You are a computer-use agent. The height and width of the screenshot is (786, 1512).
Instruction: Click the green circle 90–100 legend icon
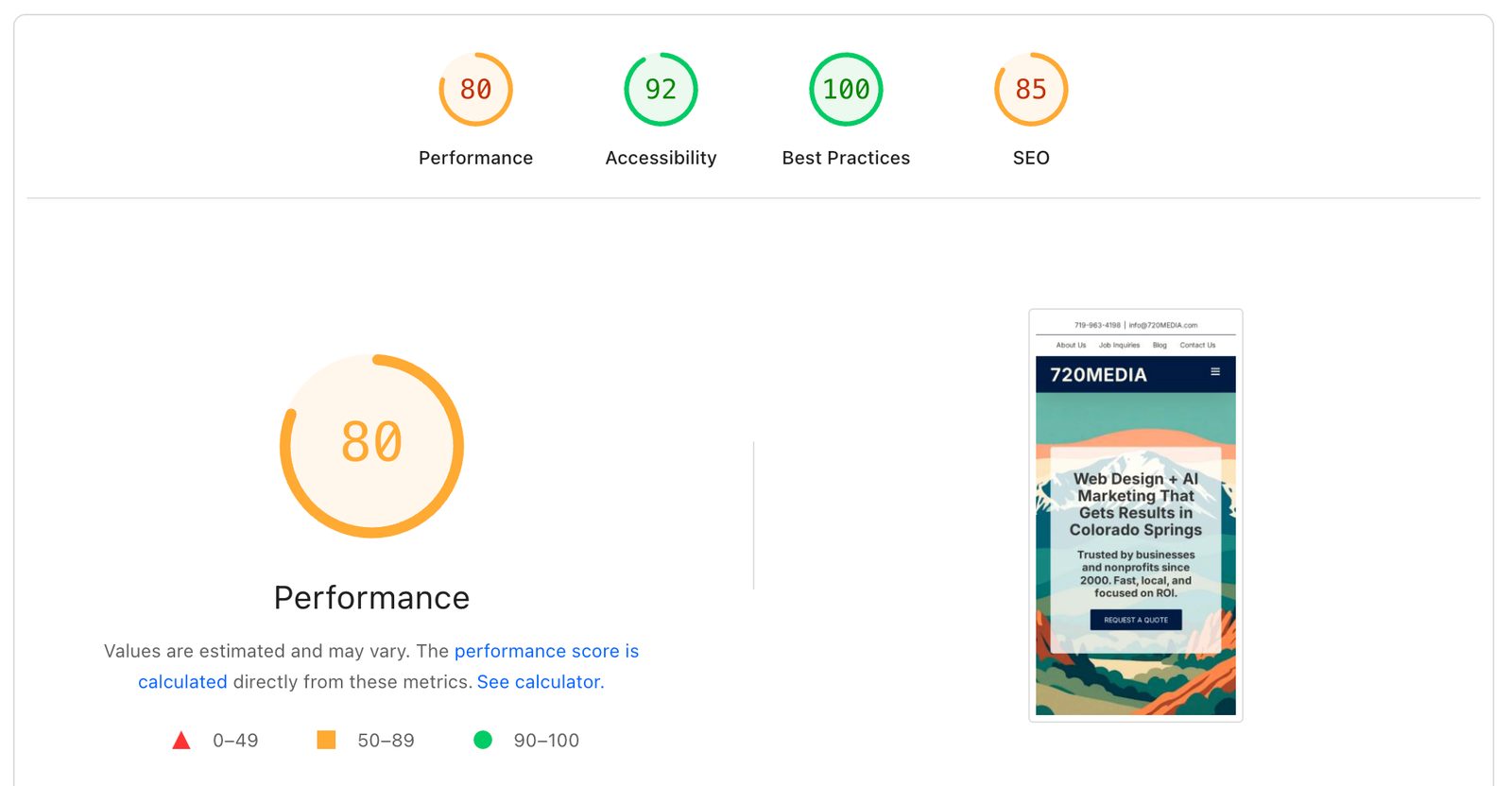[483, 740]
